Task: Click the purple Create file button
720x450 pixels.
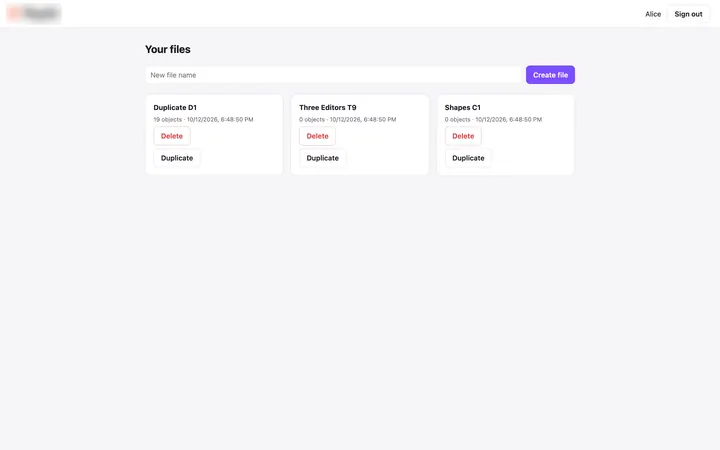Action: 550,75
